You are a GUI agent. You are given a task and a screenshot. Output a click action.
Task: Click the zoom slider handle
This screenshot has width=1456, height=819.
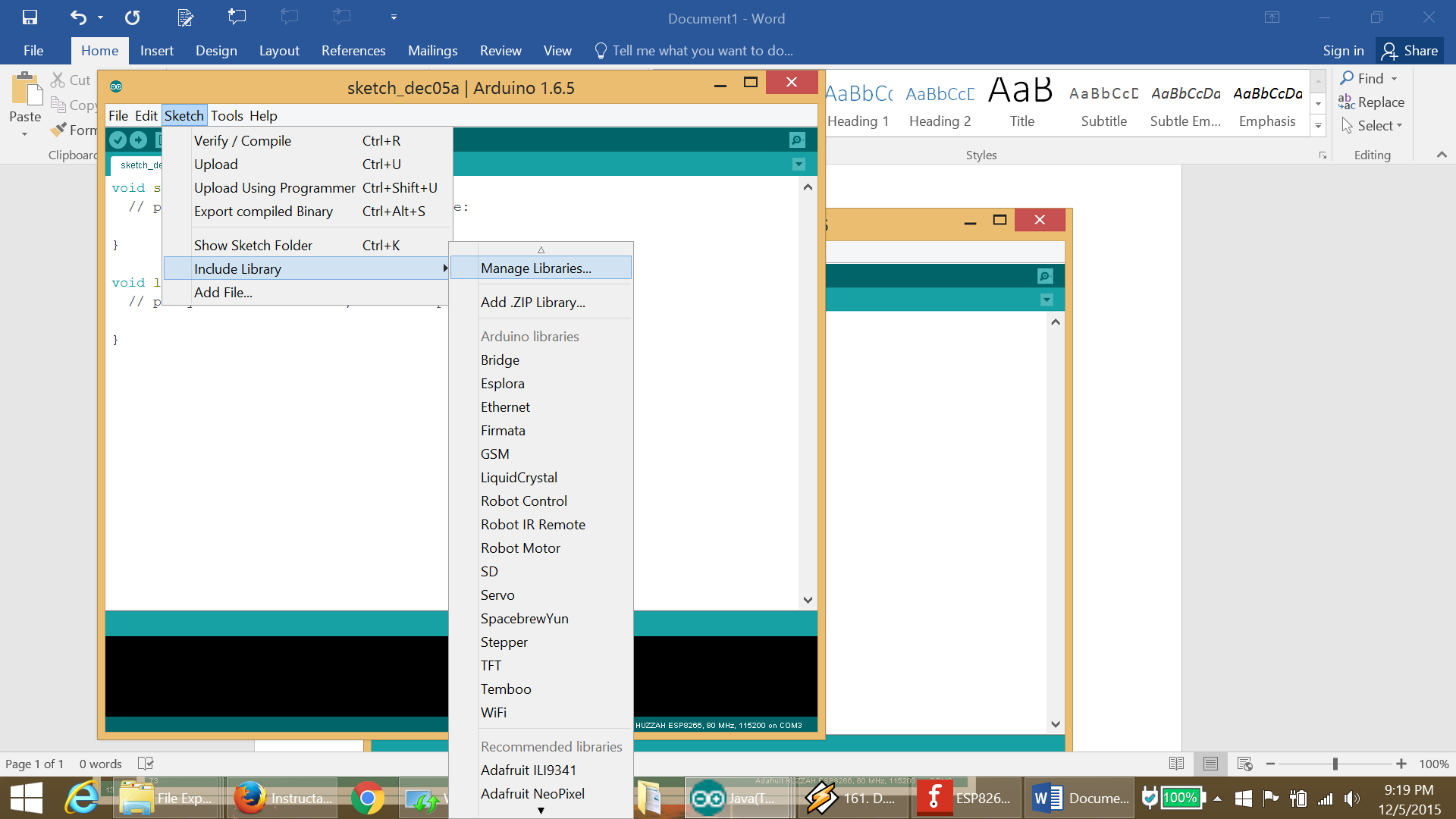[1335, 764]
